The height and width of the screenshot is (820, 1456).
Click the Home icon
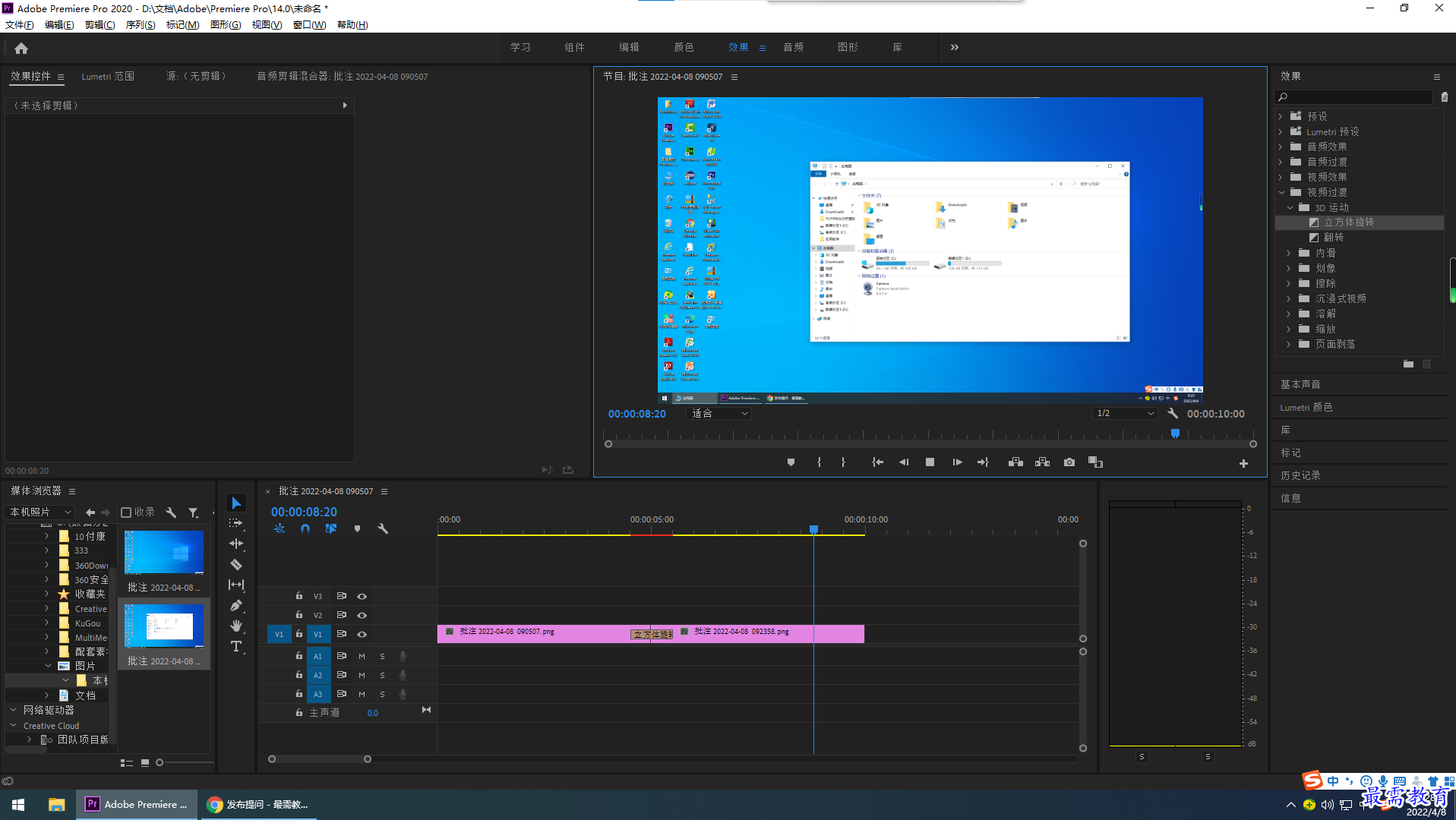click(x=21, y=48)
